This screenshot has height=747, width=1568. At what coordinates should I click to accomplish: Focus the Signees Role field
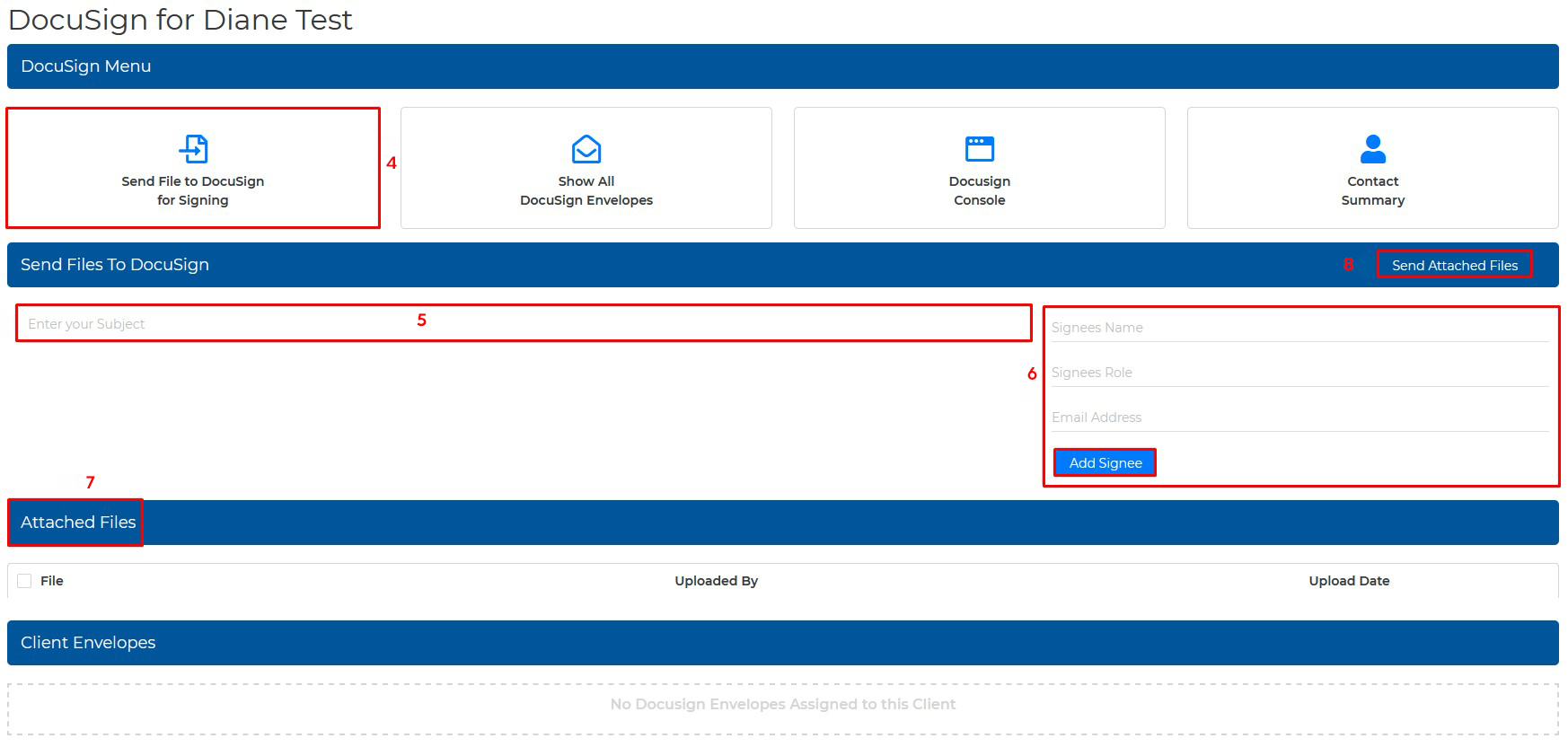point(1300,373)
